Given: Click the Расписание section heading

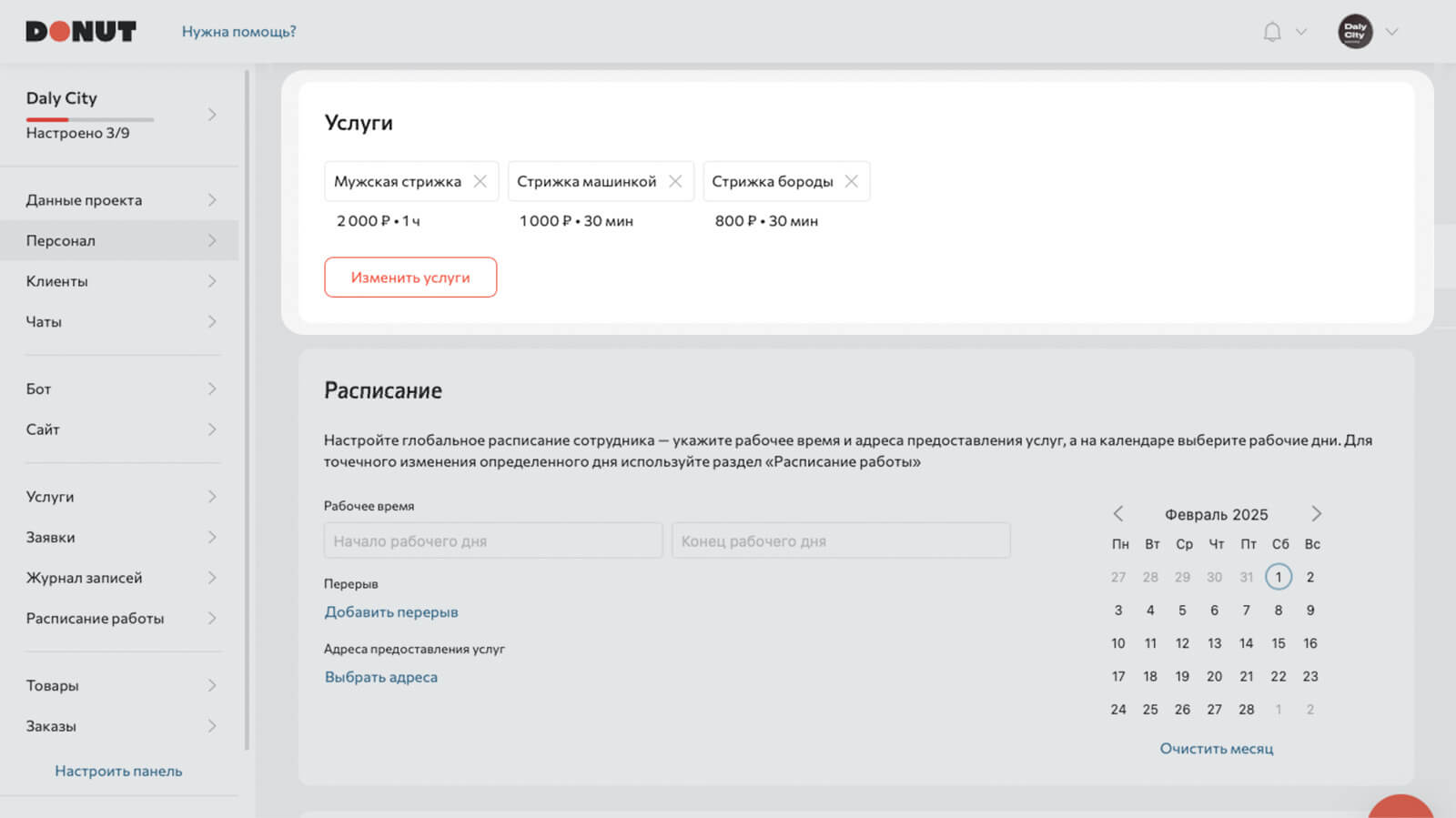Looking at the screenshot, I should (383, 390).
